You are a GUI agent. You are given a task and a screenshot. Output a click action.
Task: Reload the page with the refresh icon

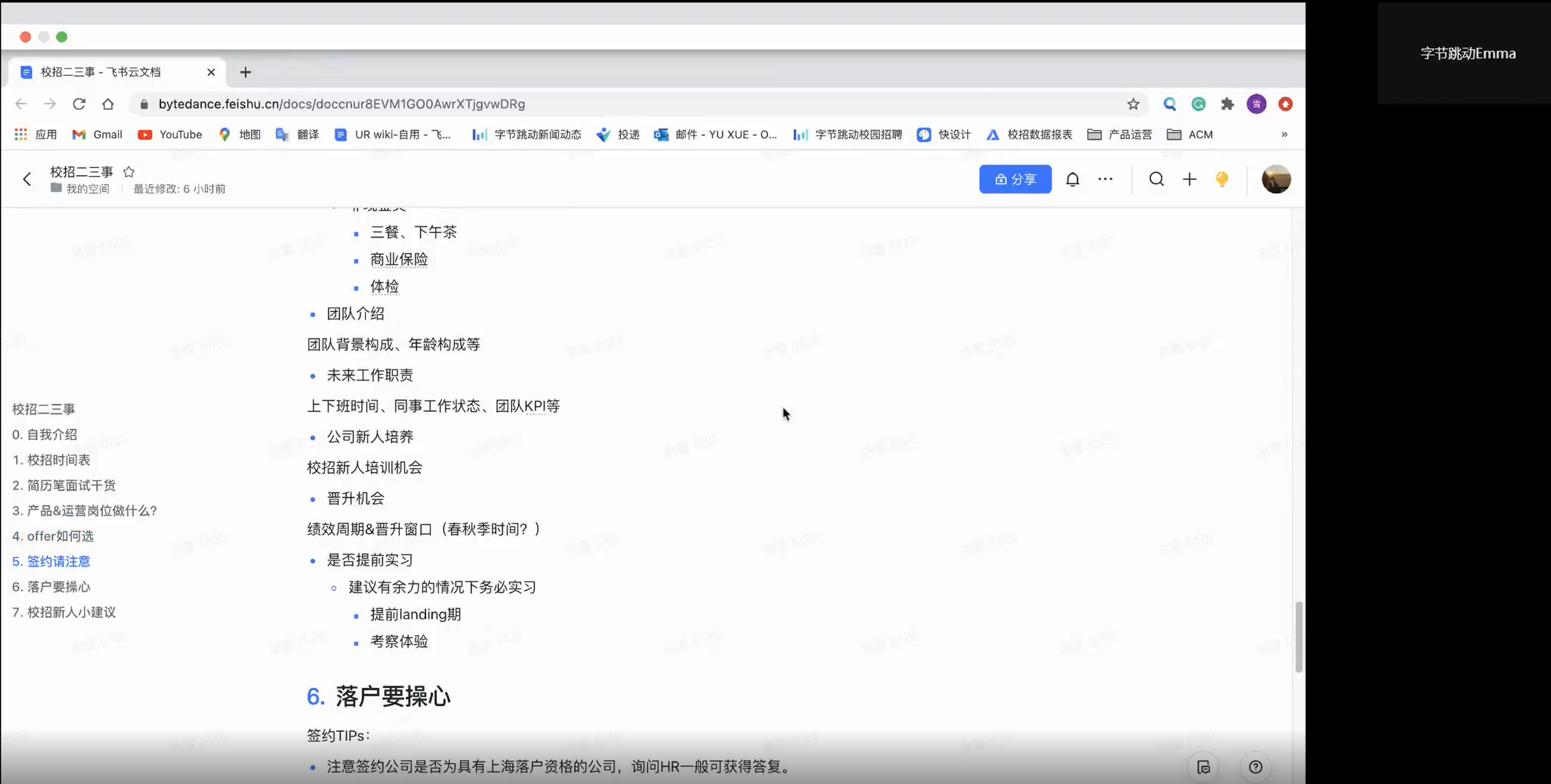pos(79,104)
